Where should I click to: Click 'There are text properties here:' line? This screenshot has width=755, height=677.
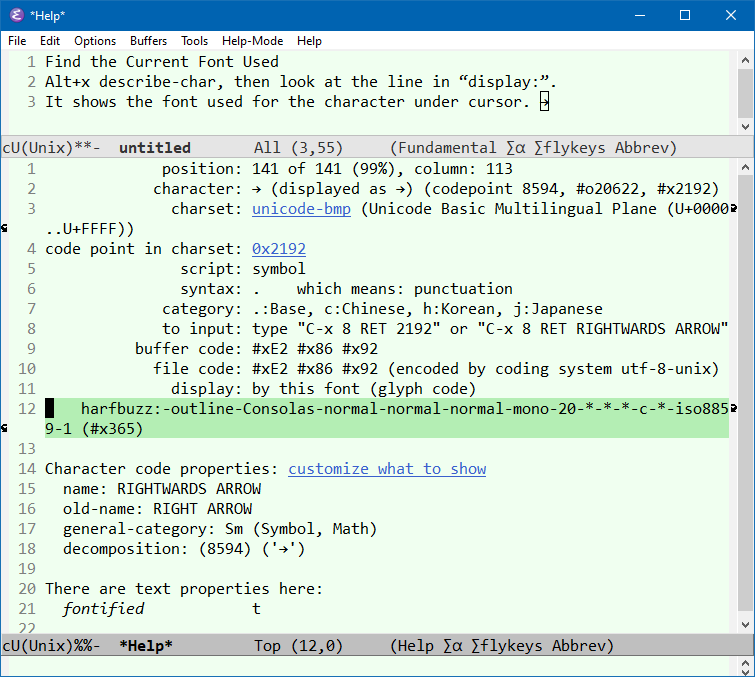[183, 588]
